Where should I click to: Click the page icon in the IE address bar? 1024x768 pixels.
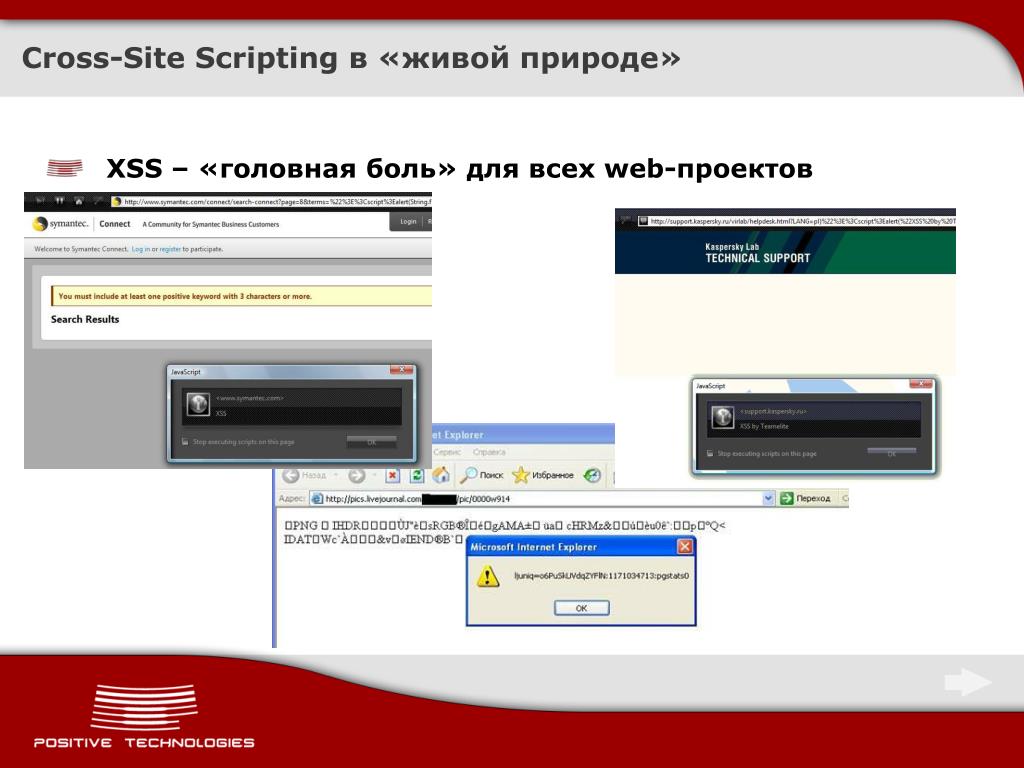pos(317,498)
